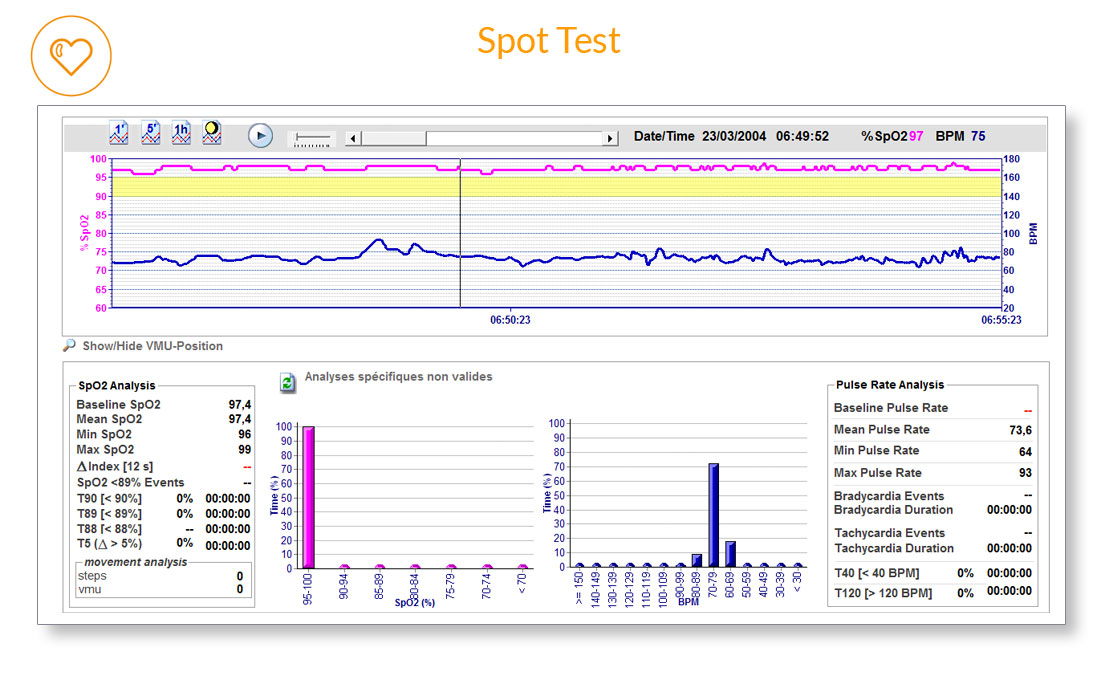Click the 'T5 (Δ > 5%)' label
The image size is (1100, 700).
pos(109,544)
